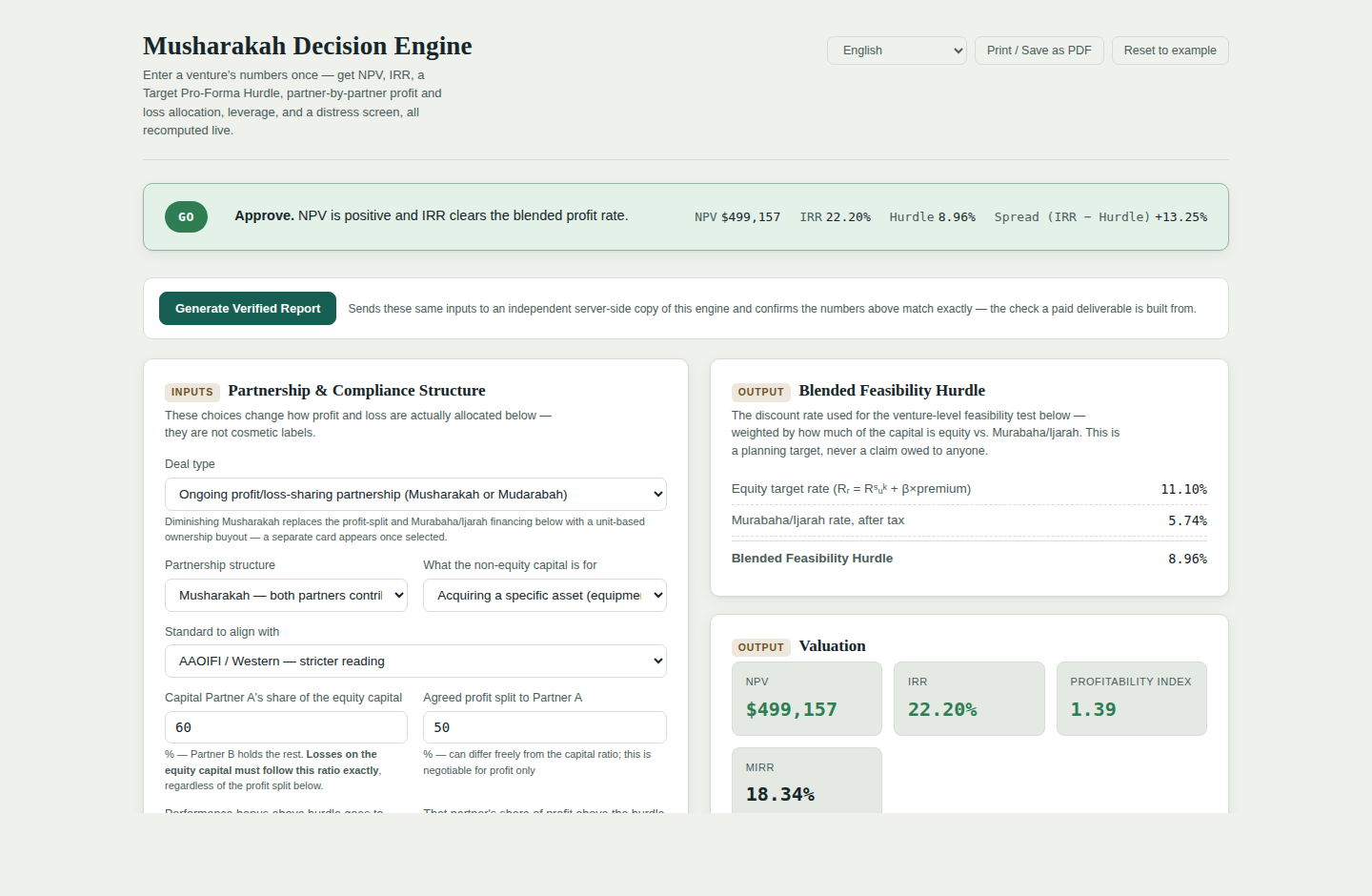Screen dimensions: 1372x896
Task: Select the NPV $499,157 valuation card
Action: (x=807, y=699)
